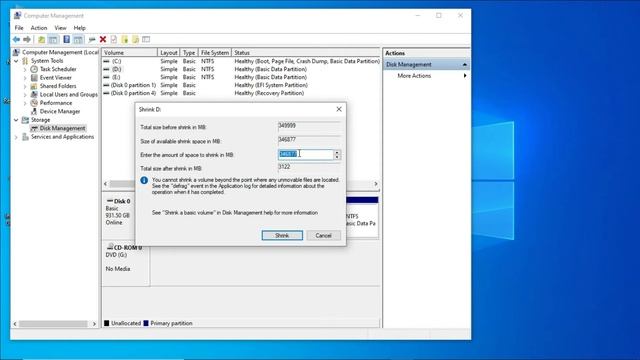Open the View menu
Screen dimensions: 640x360
[x=60, y=28]
